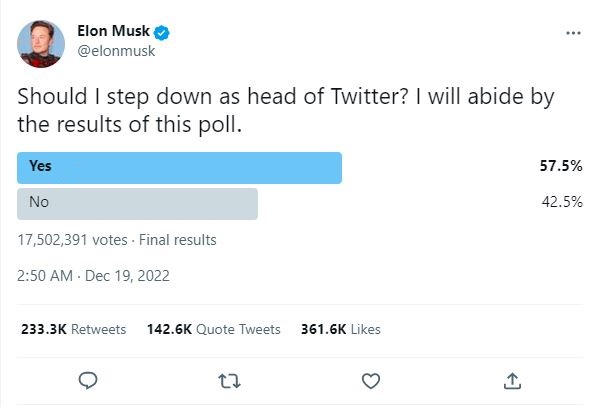View the 142.6K Quote Tweets list
This screenshot has width=597, height=407.
point(214,329)
